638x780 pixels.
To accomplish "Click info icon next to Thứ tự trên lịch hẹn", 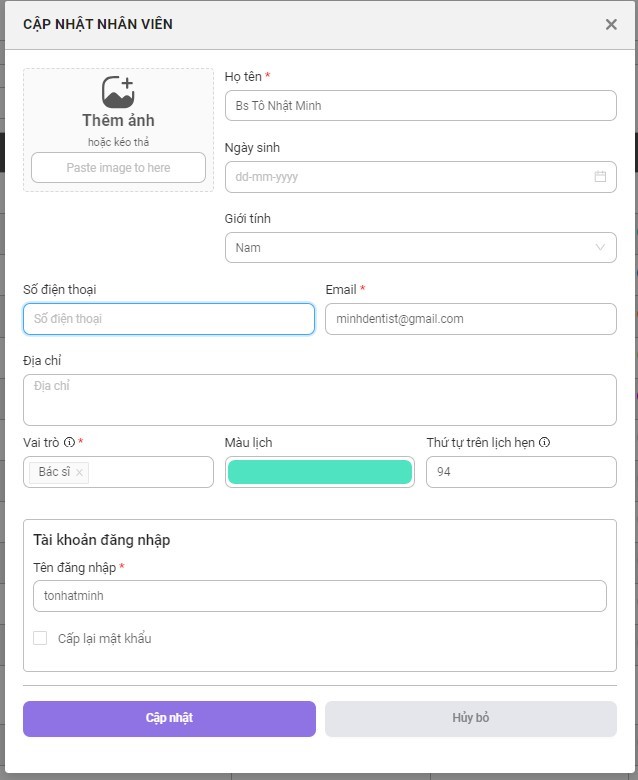I will coord(545,442).
